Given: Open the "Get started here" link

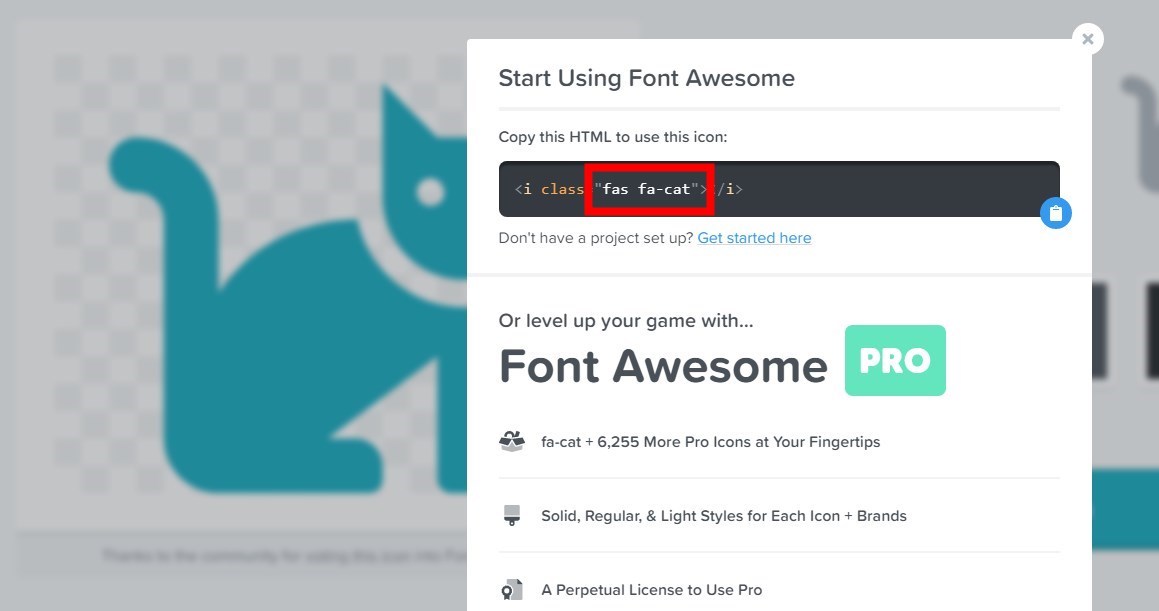Looking at the screenshot, I should point(754,238).
